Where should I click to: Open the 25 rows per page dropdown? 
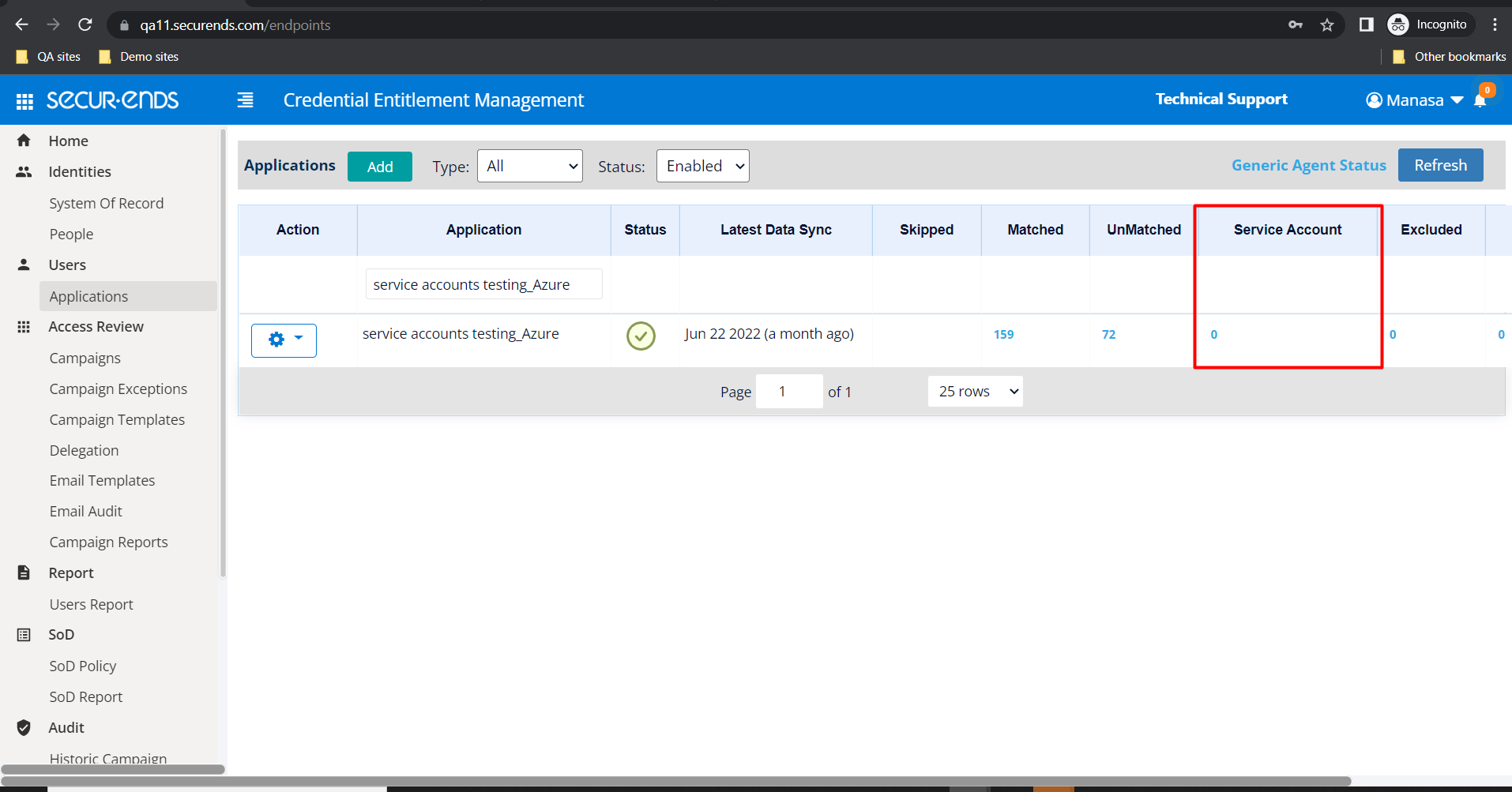tap(975, 391)
